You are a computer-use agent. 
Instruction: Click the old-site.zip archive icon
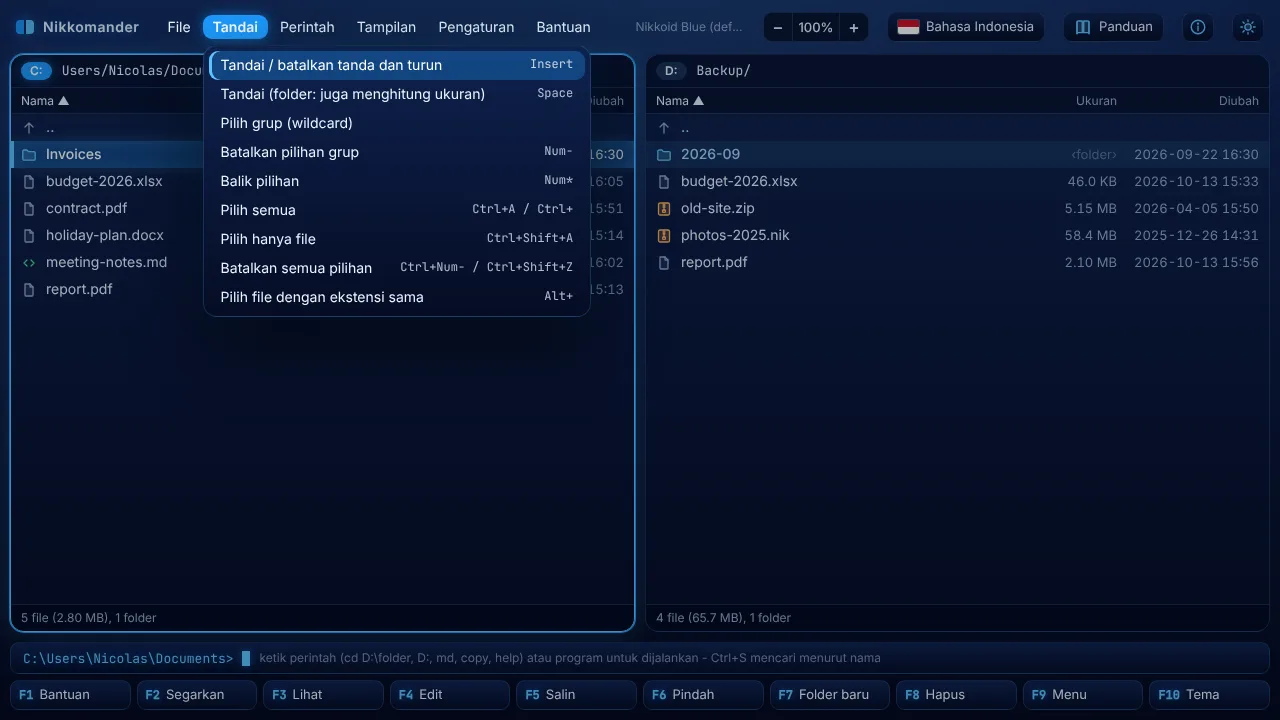pos(664,209)
